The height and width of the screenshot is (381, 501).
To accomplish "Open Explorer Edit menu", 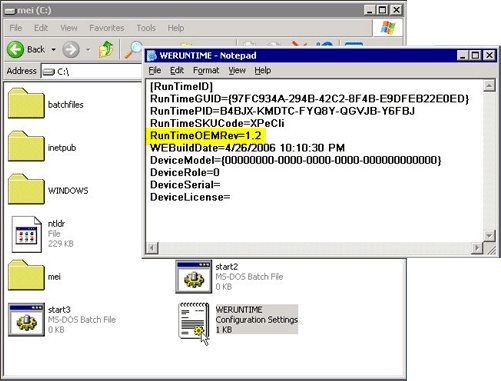I will tap(41, 28).
